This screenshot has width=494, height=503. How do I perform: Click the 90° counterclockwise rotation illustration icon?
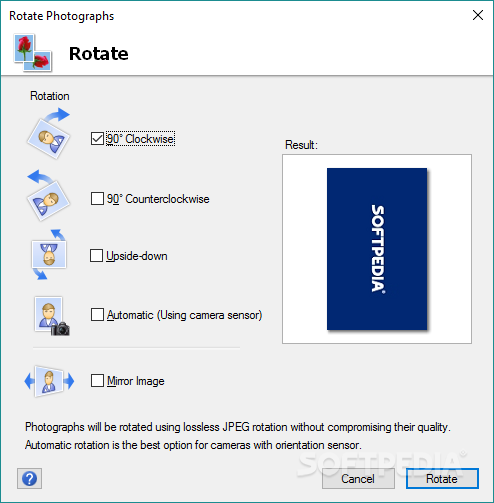tap(49, 195)
